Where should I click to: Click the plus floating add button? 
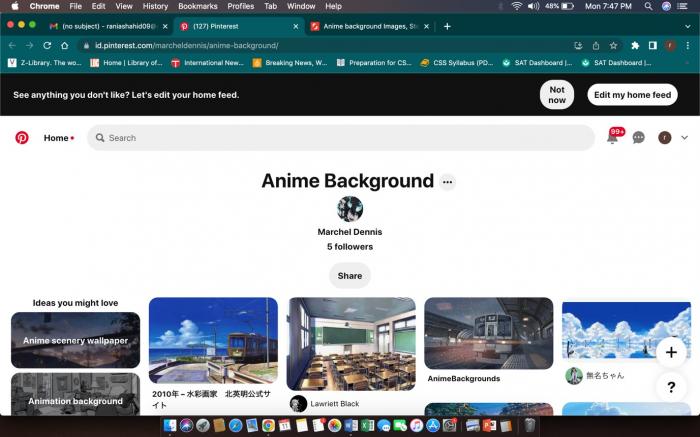pyautogui.click(x=671, y=352)
